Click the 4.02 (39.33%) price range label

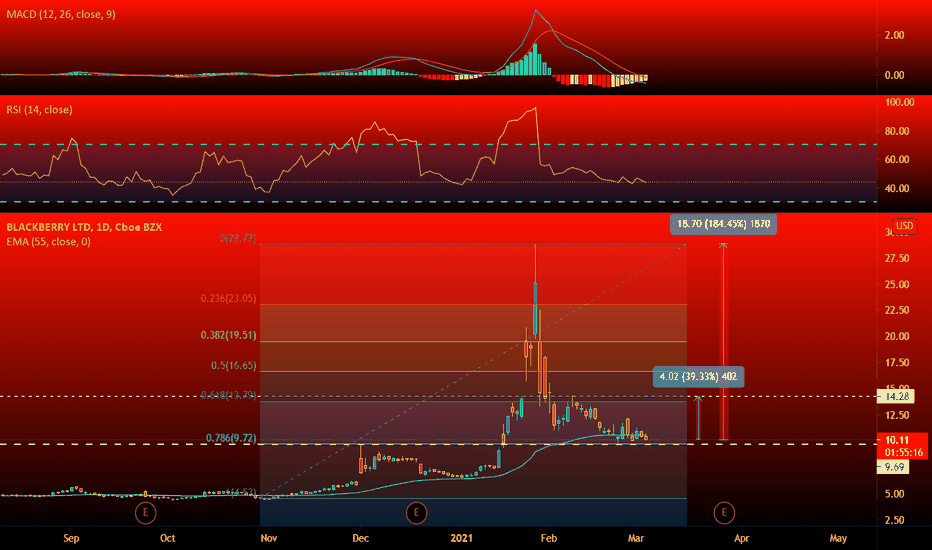[698, 376]
